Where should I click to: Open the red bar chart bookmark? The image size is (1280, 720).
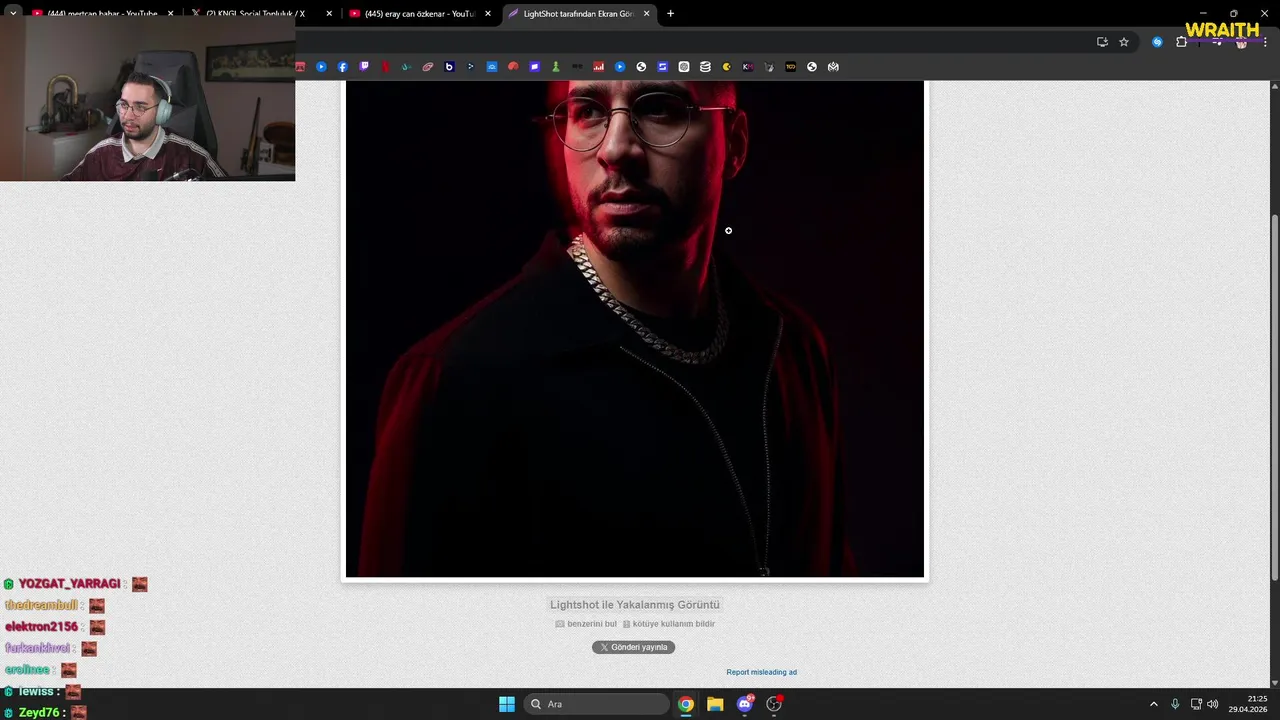pyautogui.click(x=598, y=67)
